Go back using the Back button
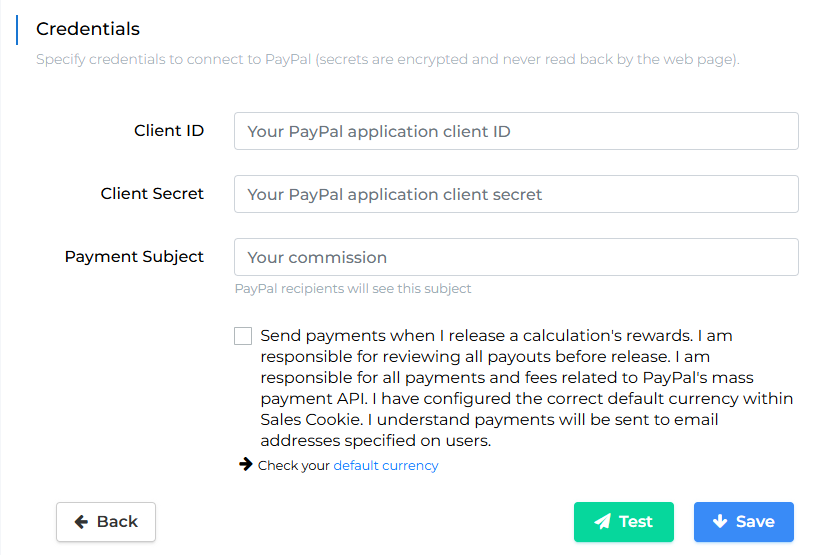The height and width of the screenshot is (555, 824). (x=106, y=522)
